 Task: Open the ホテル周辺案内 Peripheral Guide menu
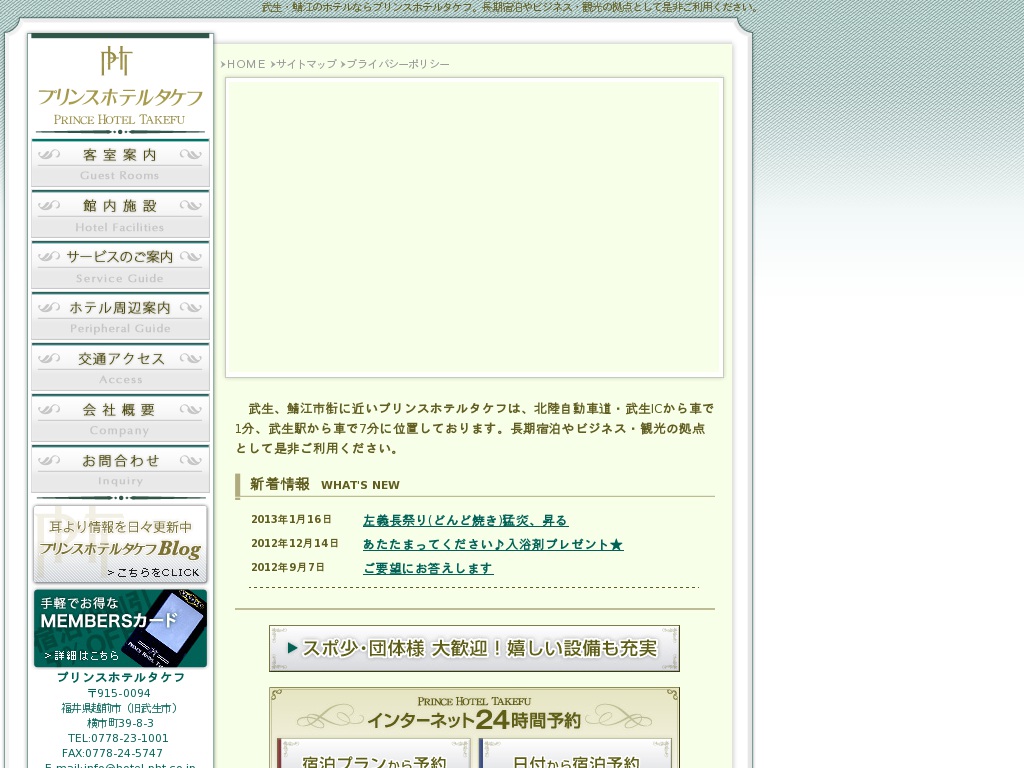[x=120, y=316]
